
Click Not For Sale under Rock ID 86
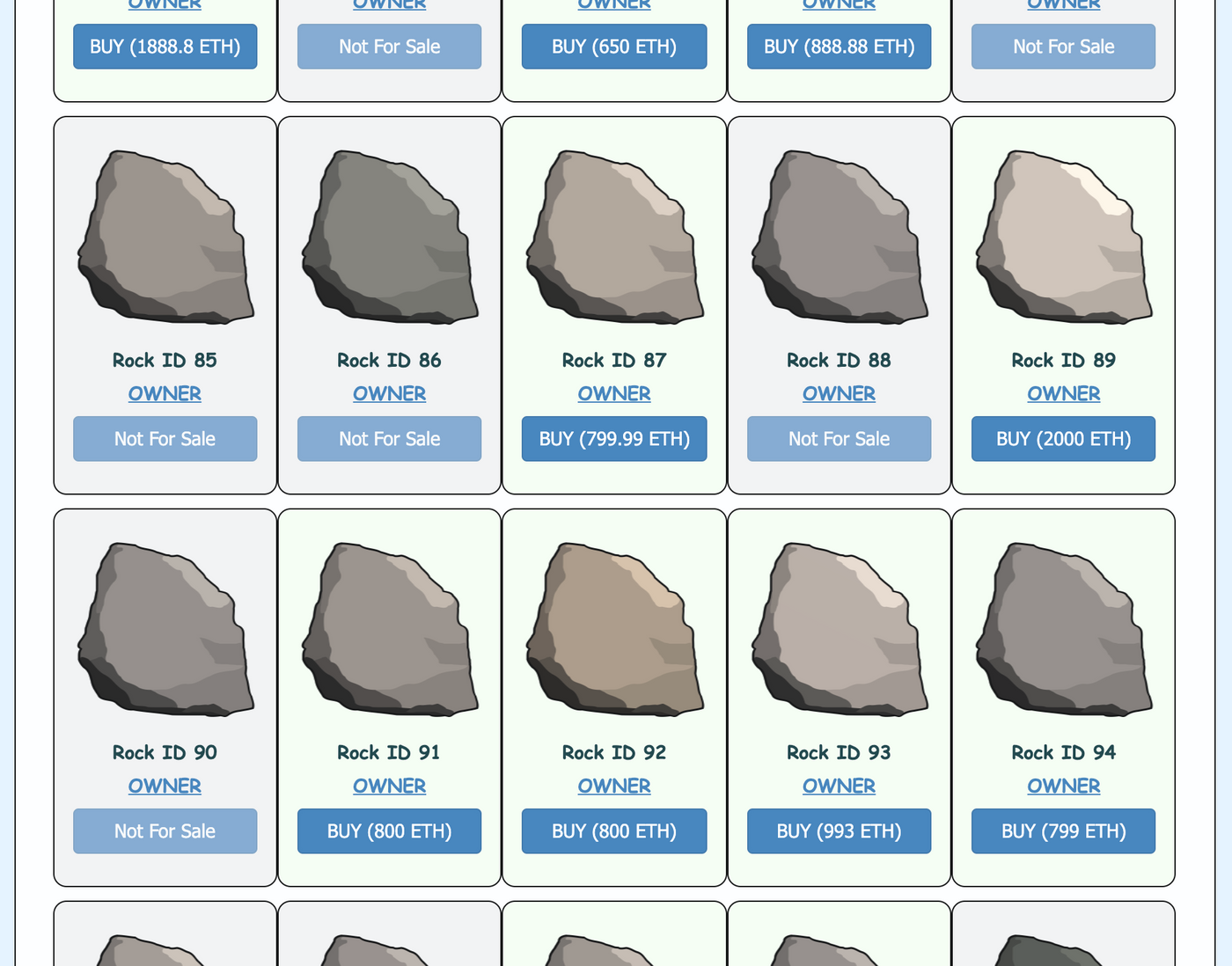click(x=389, y=439)
